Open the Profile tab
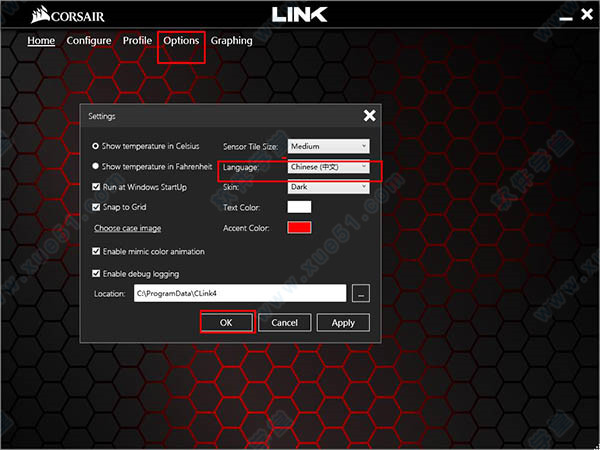 [x=137, y=41]
